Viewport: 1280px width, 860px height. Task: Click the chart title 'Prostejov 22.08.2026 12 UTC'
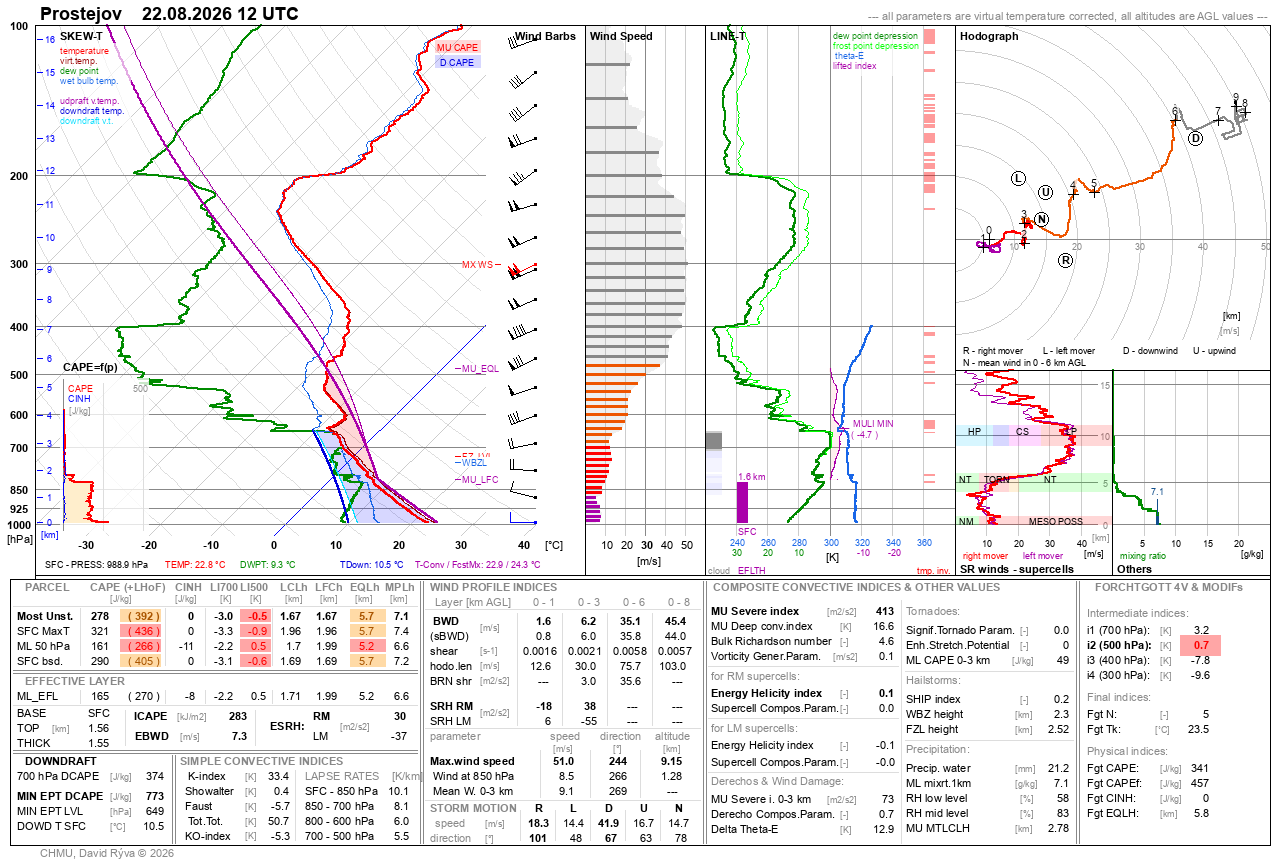click(x=169, y=14)
